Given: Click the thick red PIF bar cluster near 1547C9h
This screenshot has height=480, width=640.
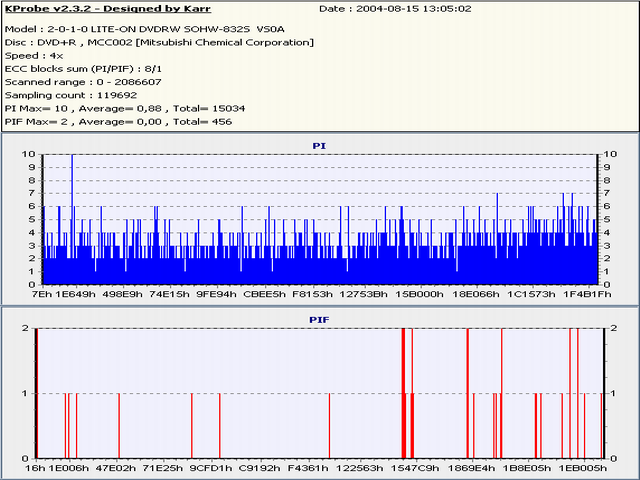Looking at the screenshot, I should pyautogui.click(x=404, y=393).
